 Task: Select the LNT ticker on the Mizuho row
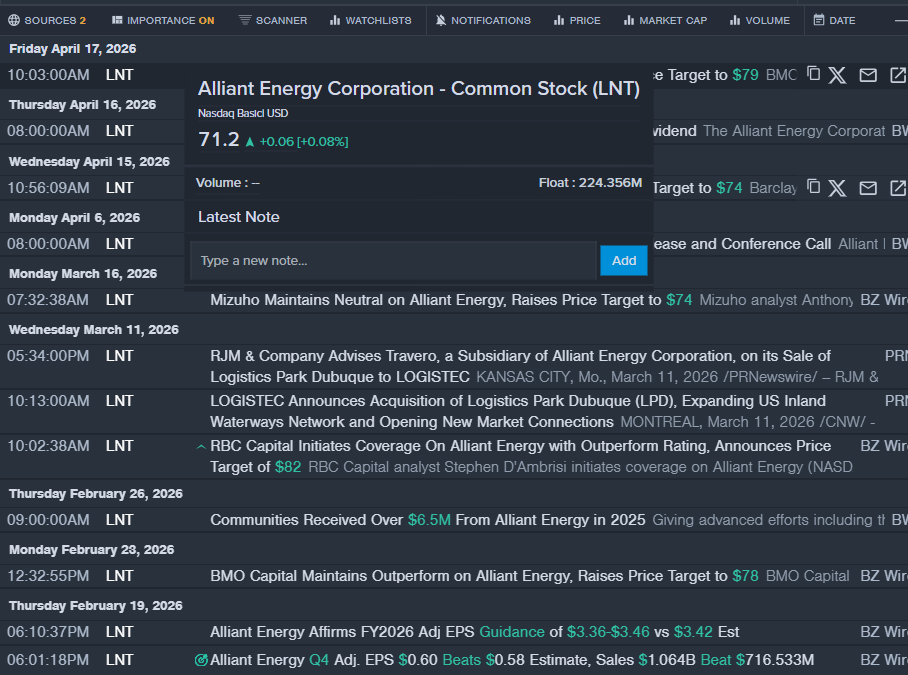[x=119, y=299]
